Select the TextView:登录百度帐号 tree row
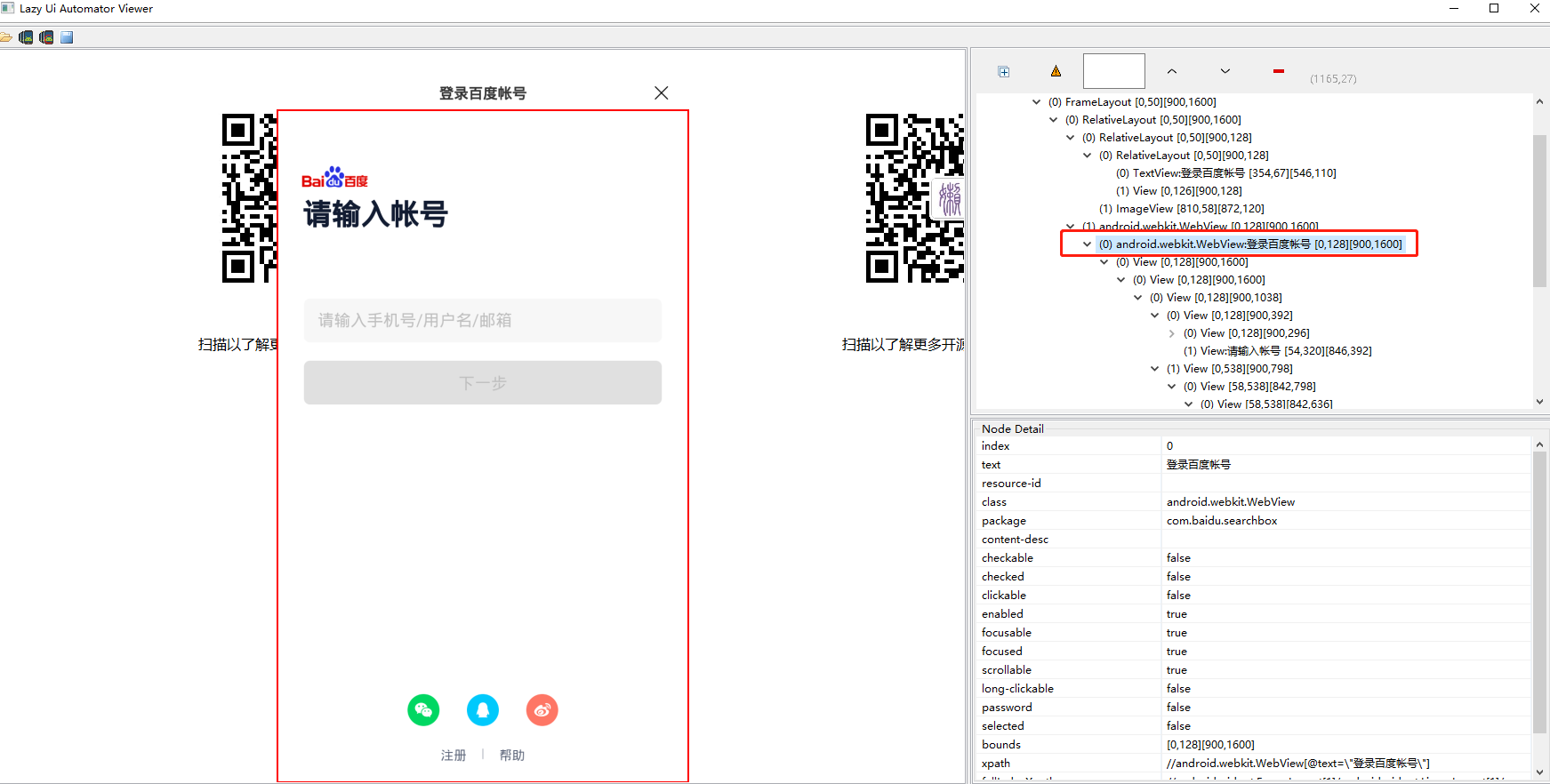Image resolution: width=1550 pixels, height=784 pixels. (x=1226, y=173)
